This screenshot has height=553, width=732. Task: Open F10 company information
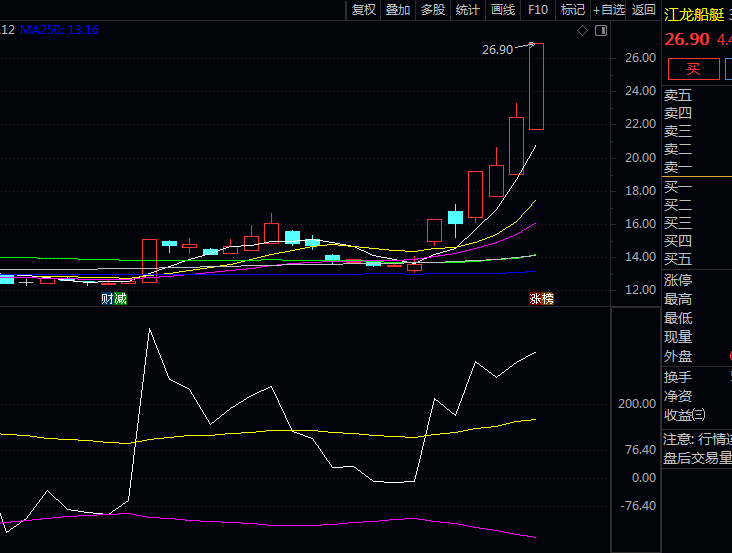(x=538, y=10)
